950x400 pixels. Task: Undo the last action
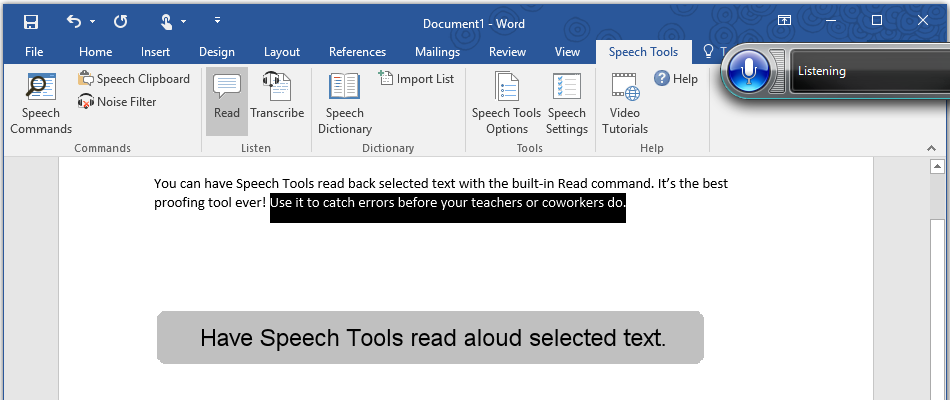(x=74, y=22)
